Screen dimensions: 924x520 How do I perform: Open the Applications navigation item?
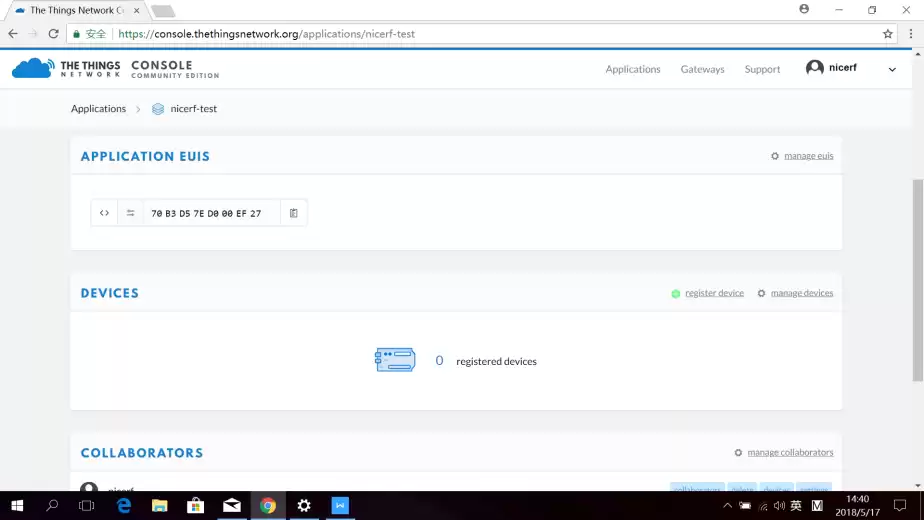[x=632, y=69]
